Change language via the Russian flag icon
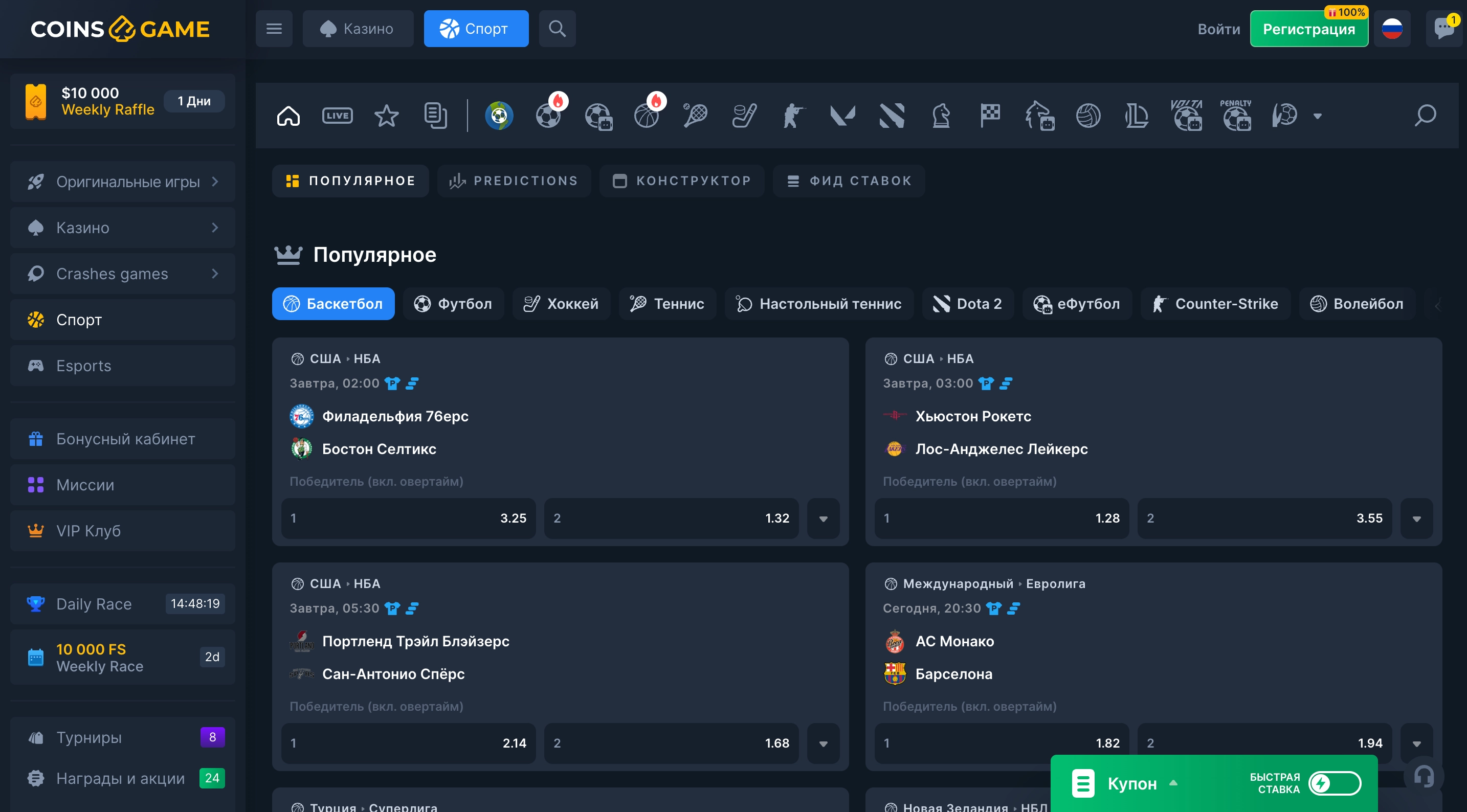 [1392, 29]
